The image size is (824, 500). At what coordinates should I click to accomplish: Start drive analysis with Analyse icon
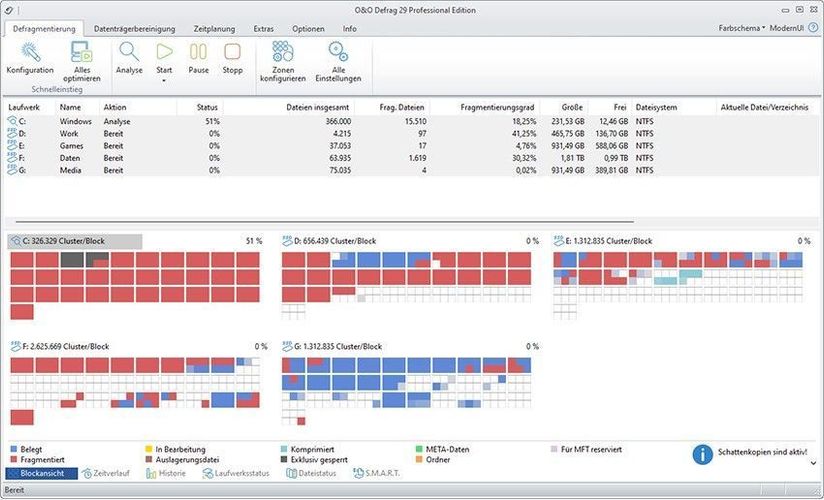tap(129, 52)
